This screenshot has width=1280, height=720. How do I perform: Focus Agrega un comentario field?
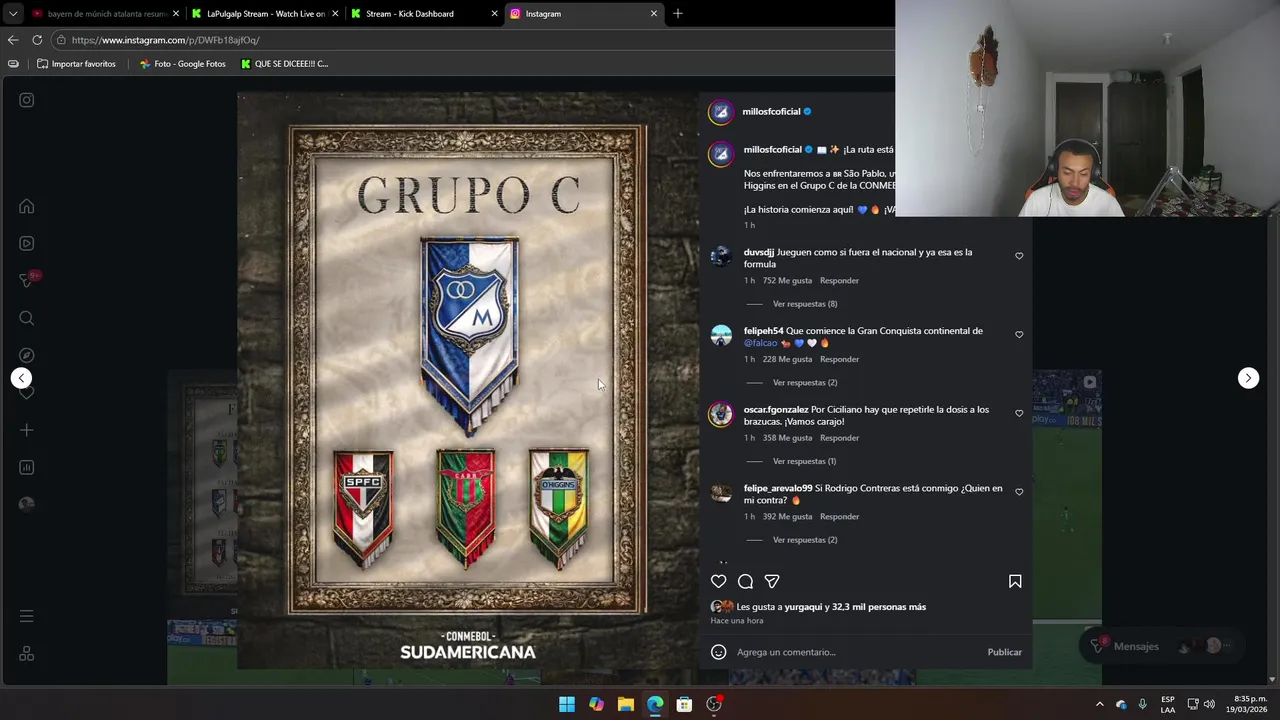point(855,652)
